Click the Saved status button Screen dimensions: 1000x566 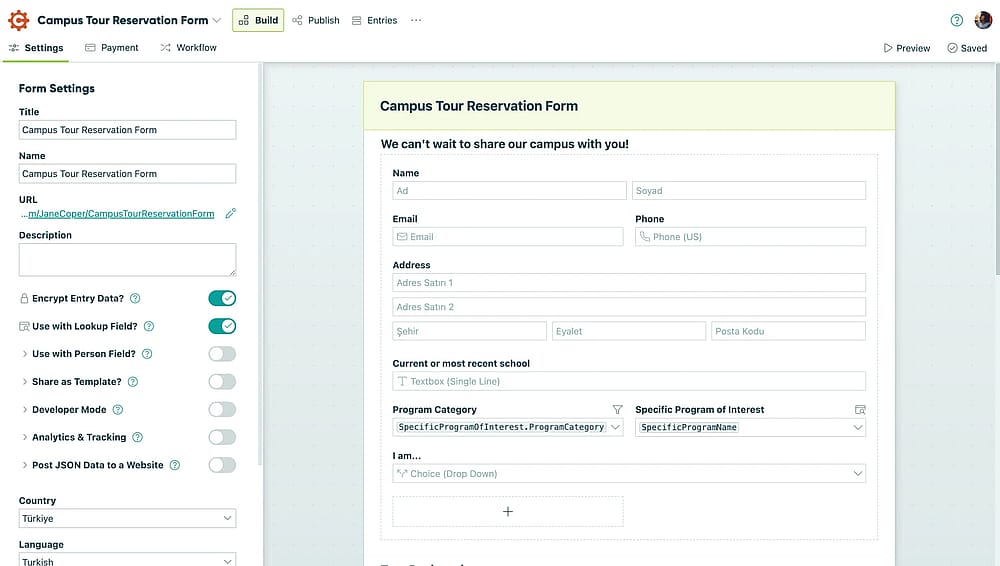(967, 48)
